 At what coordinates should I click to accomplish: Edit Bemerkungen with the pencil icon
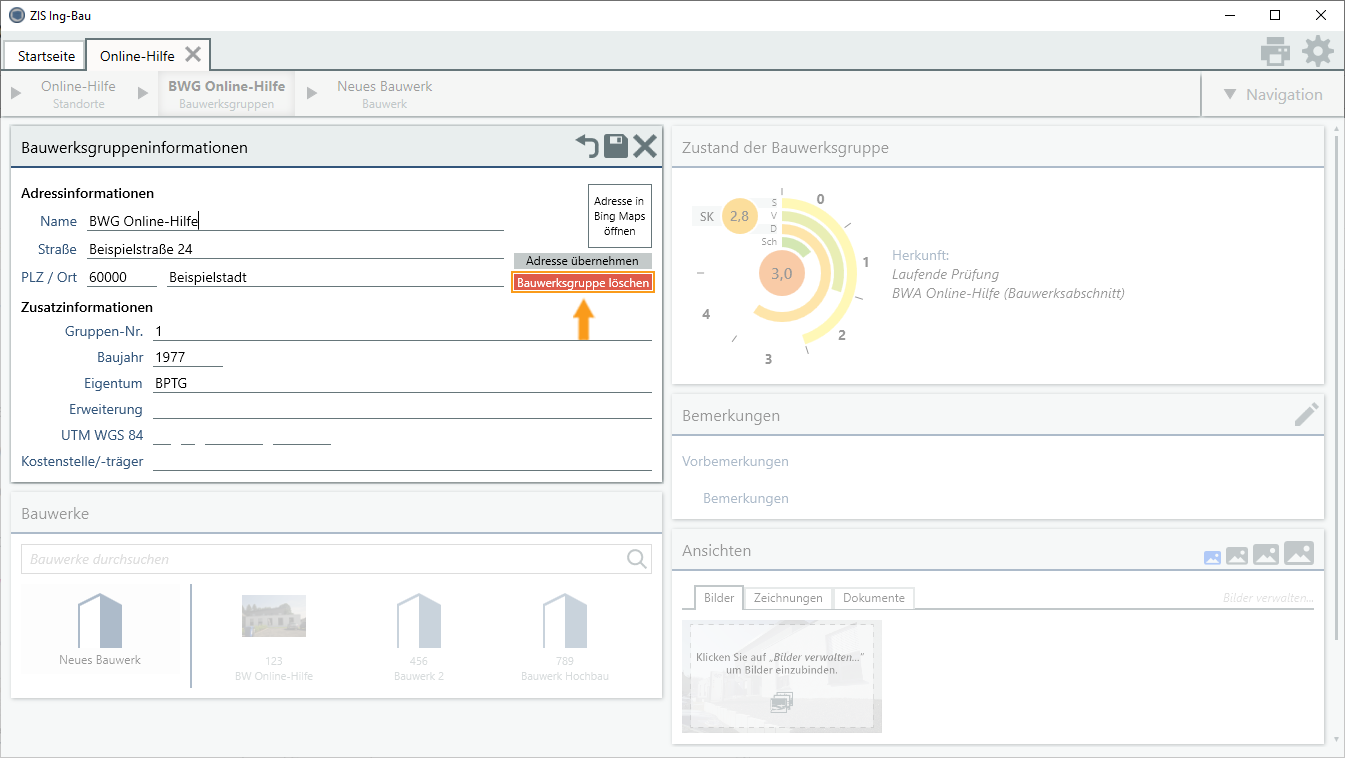[x=1306, y=415]
